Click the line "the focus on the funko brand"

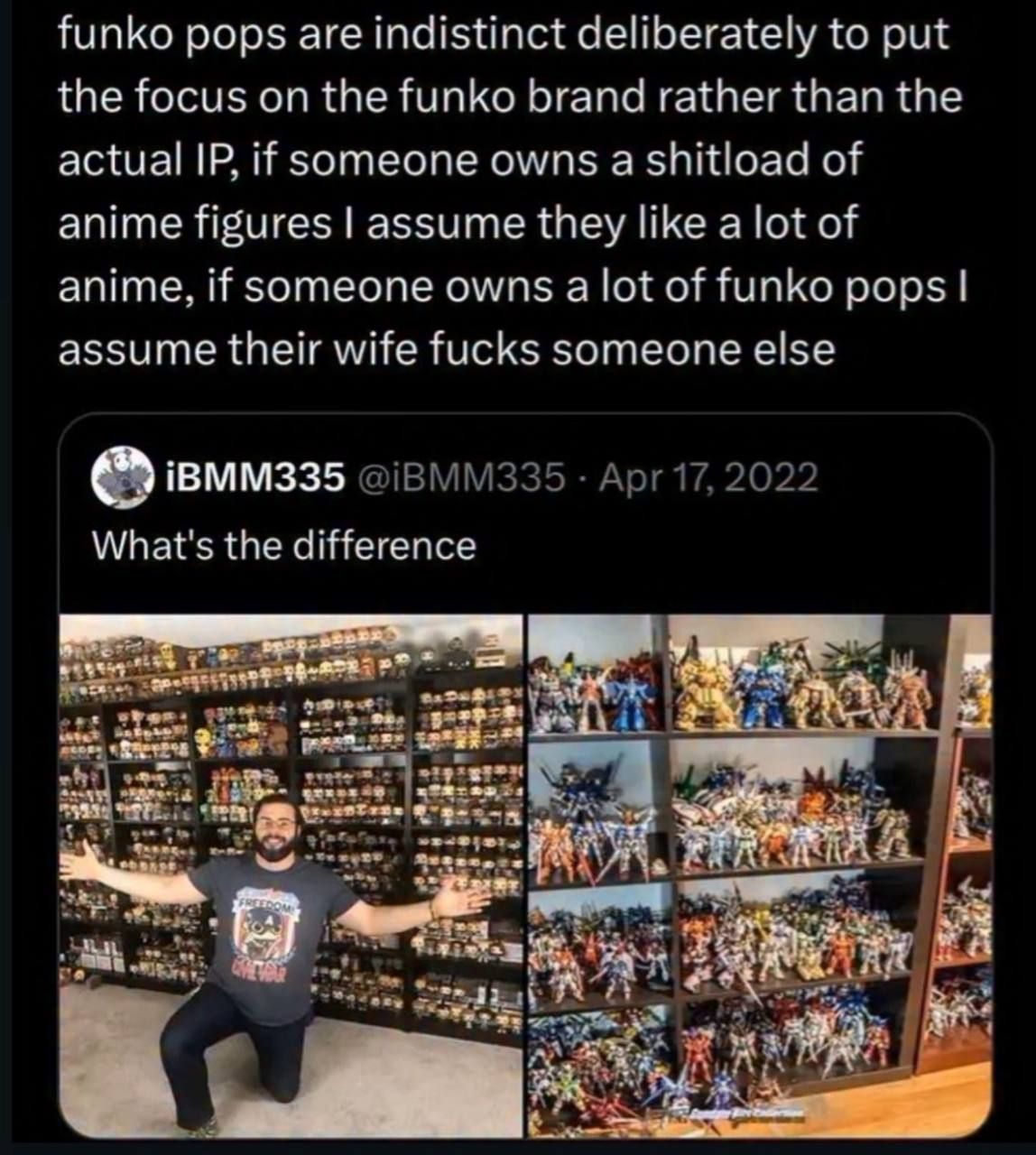[511, 98]
